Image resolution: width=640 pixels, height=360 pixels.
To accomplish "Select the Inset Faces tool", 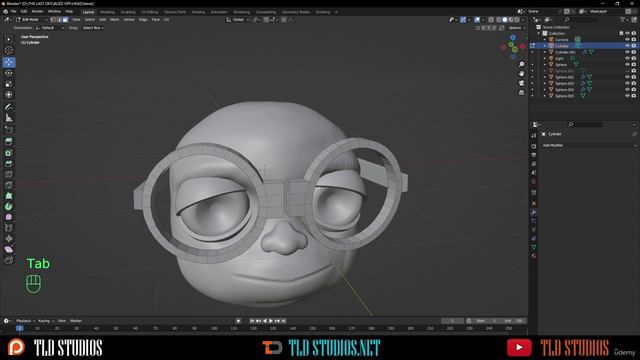I will [9, 153].
